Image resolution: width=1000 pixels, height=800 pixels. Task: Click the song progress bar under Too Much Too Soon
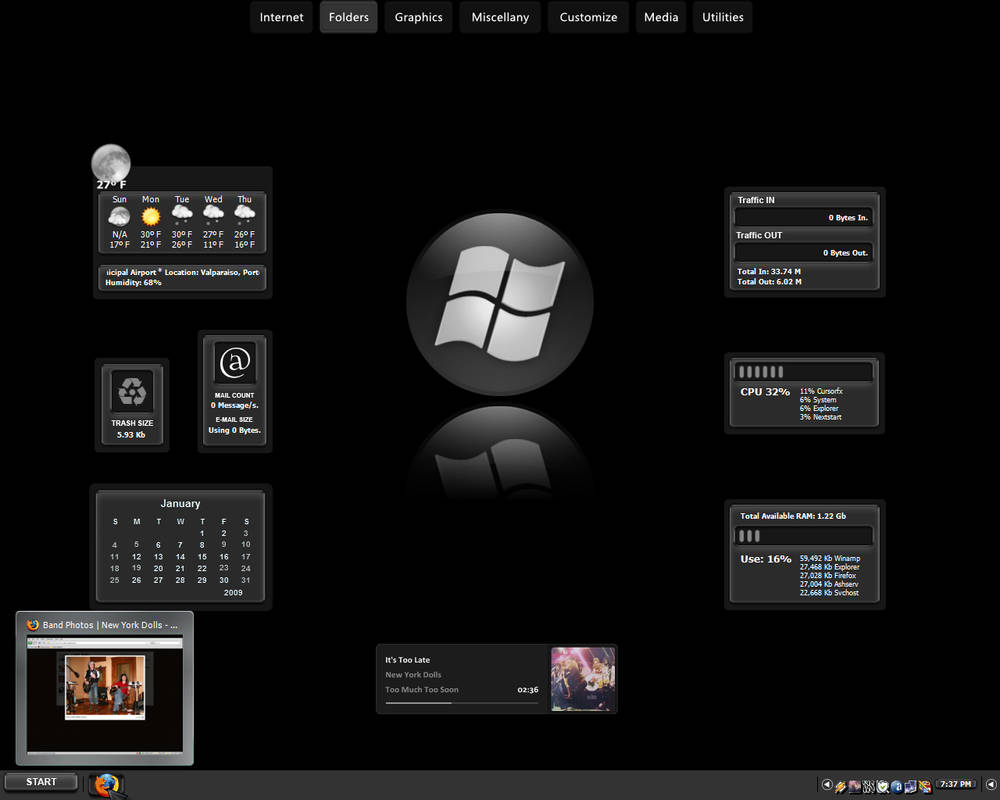(x=460, y=703)
